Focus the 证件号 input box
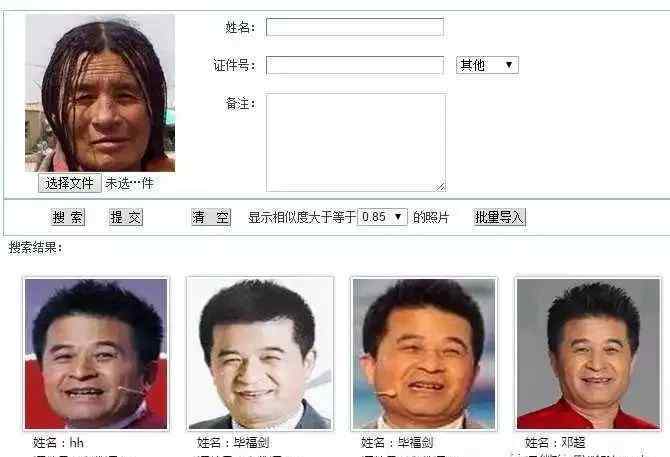Screen dimensions: 670x457 coord(355,65)
